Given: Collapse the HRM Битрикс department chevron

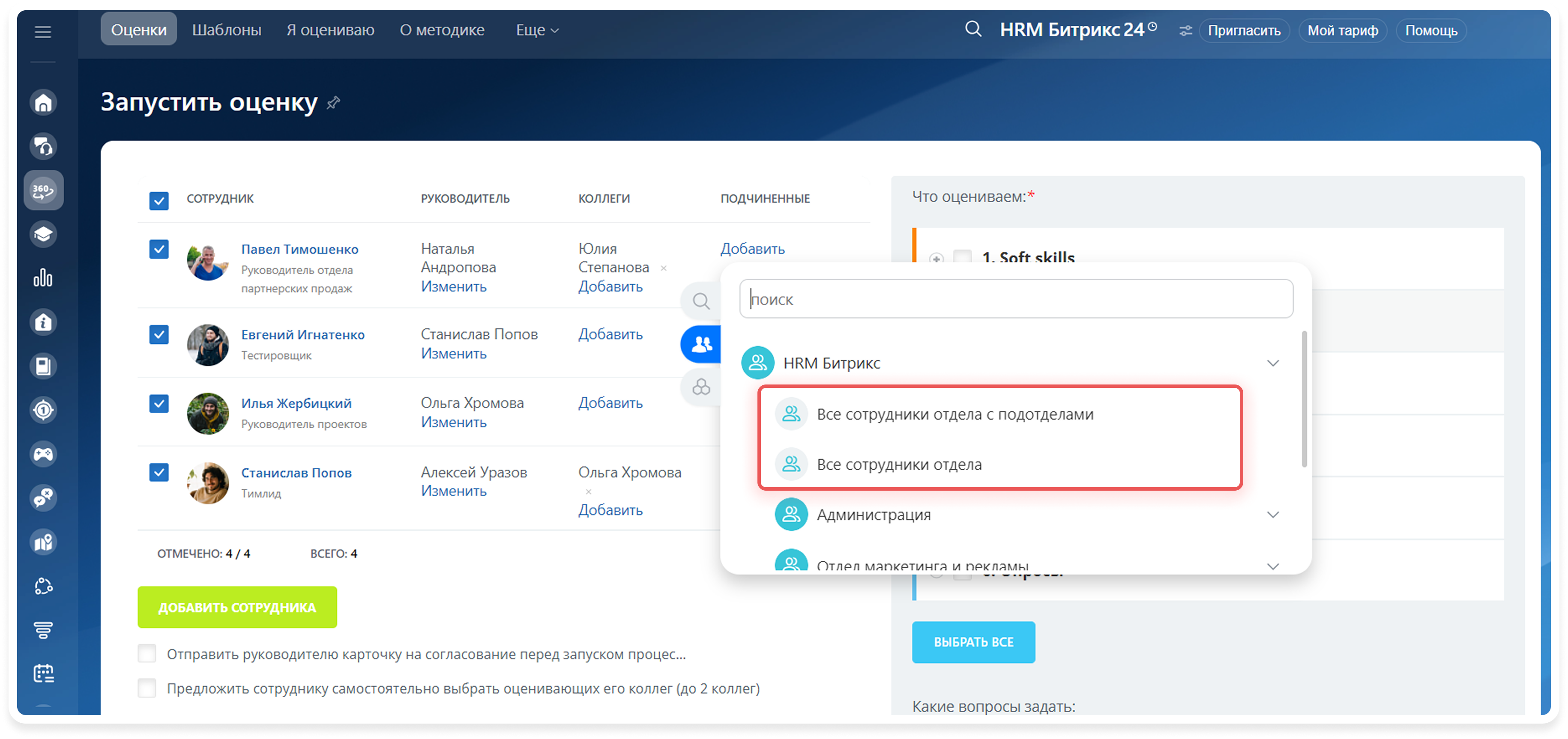Looking at the screenshot, I should click(x=1272, y=363).
